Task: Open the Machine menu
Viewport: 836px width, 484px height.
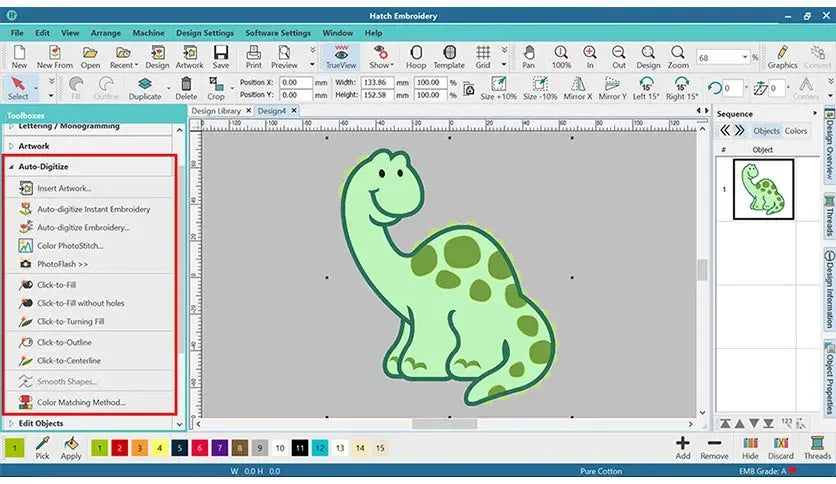Action: pyautogui.click(x=148, y=33)
